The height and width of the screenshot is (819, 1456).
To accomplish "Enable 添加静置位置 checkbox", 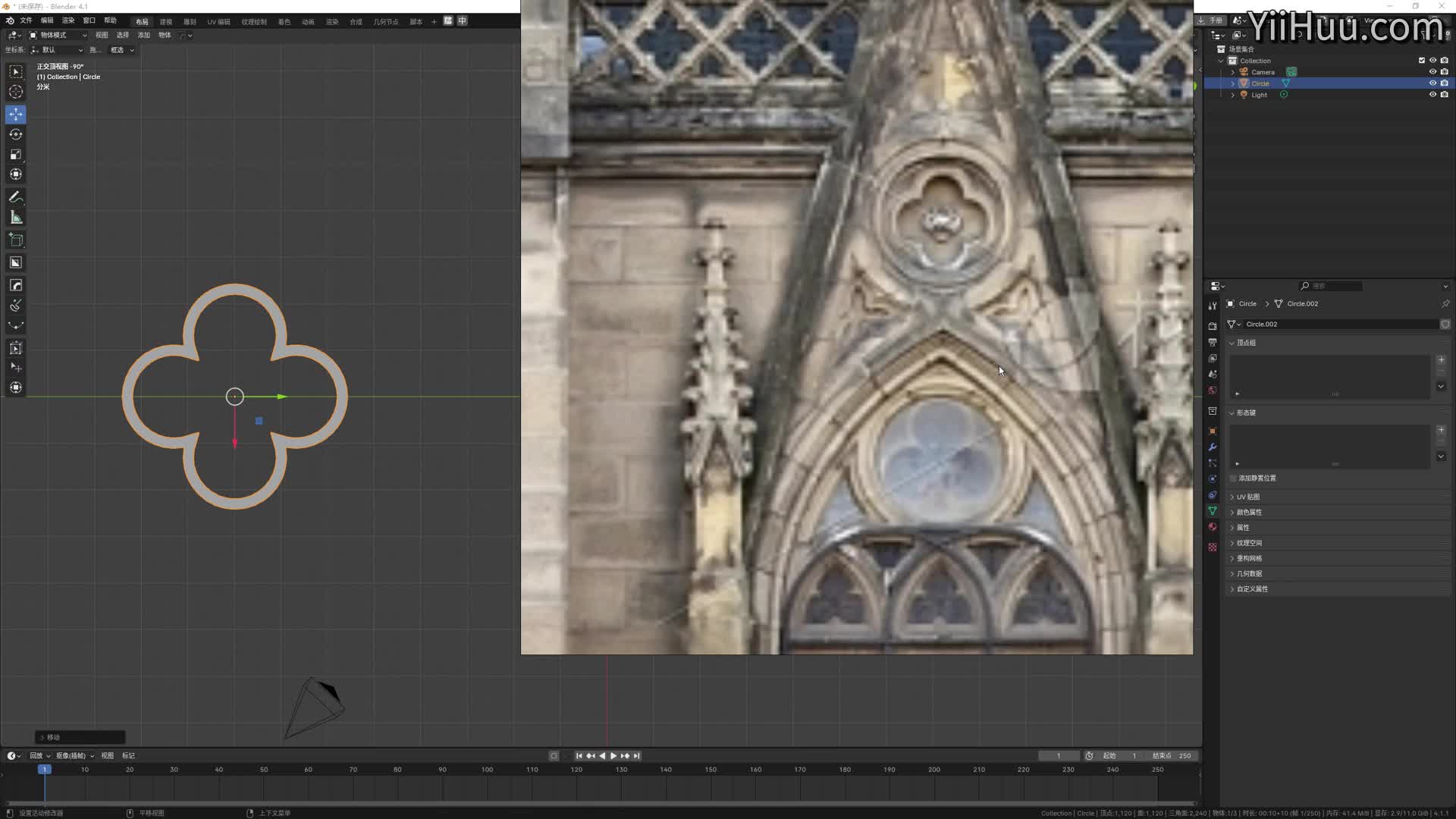I will [x=1233, y=479].
